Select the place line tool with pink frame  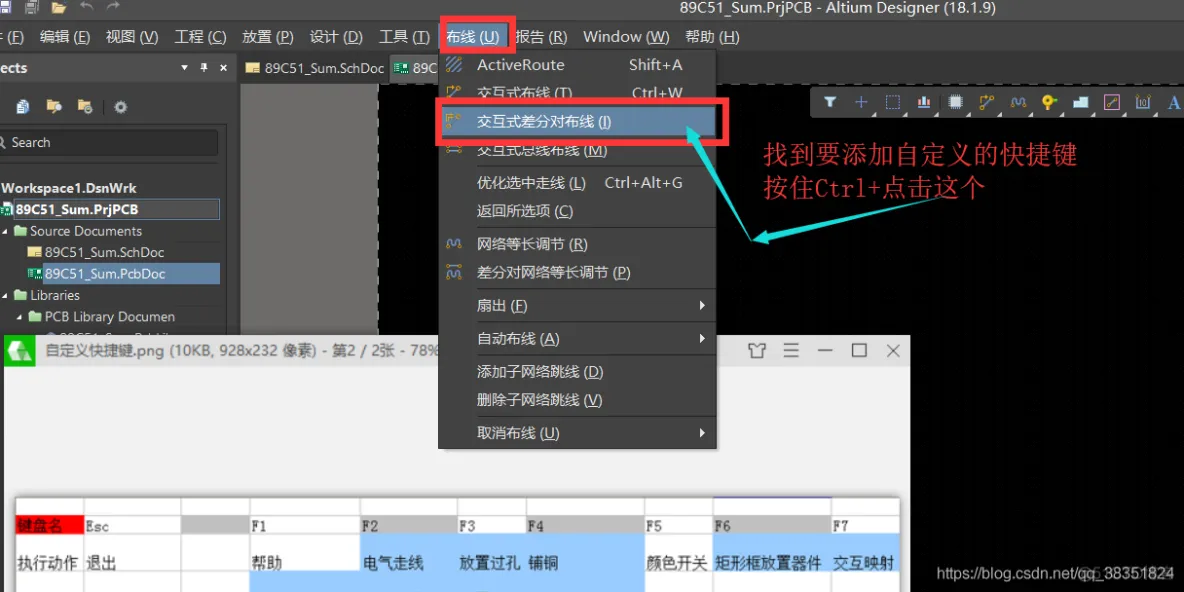click(1112, 102)
